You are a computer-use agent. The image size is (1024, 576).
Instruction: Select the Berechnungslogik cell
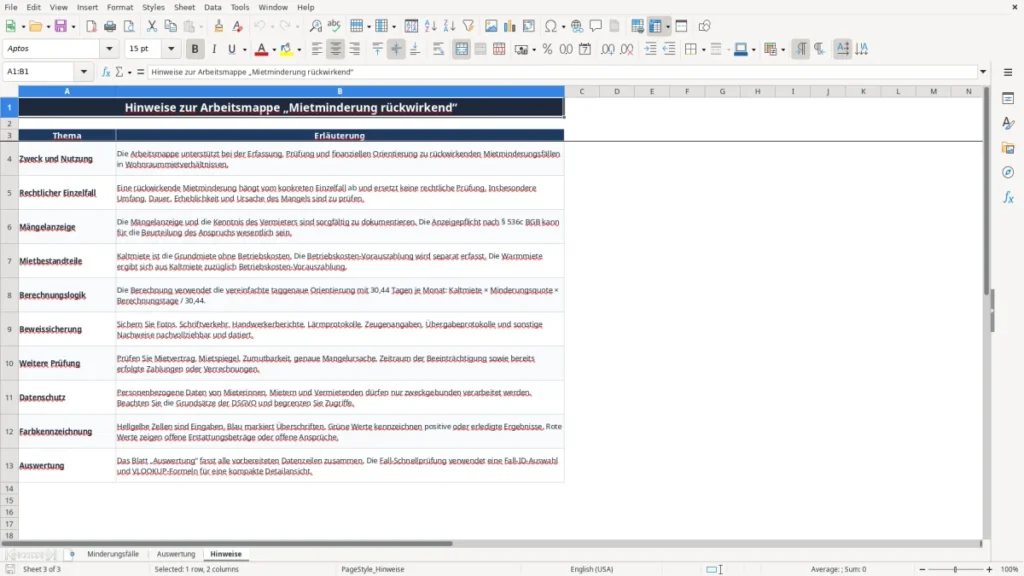coord(67,295)
